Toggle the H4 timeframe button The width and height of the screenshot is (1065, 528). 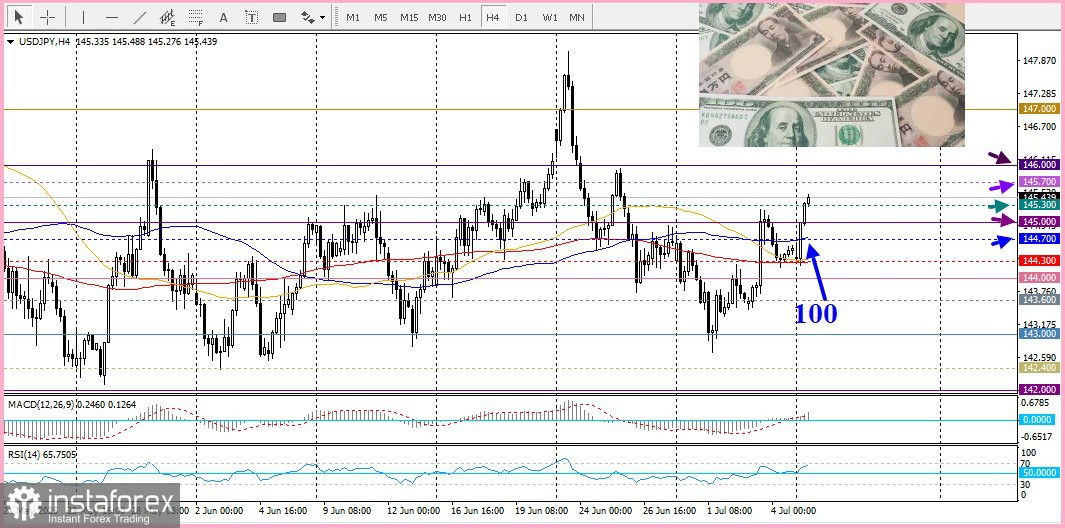[492, 17]
